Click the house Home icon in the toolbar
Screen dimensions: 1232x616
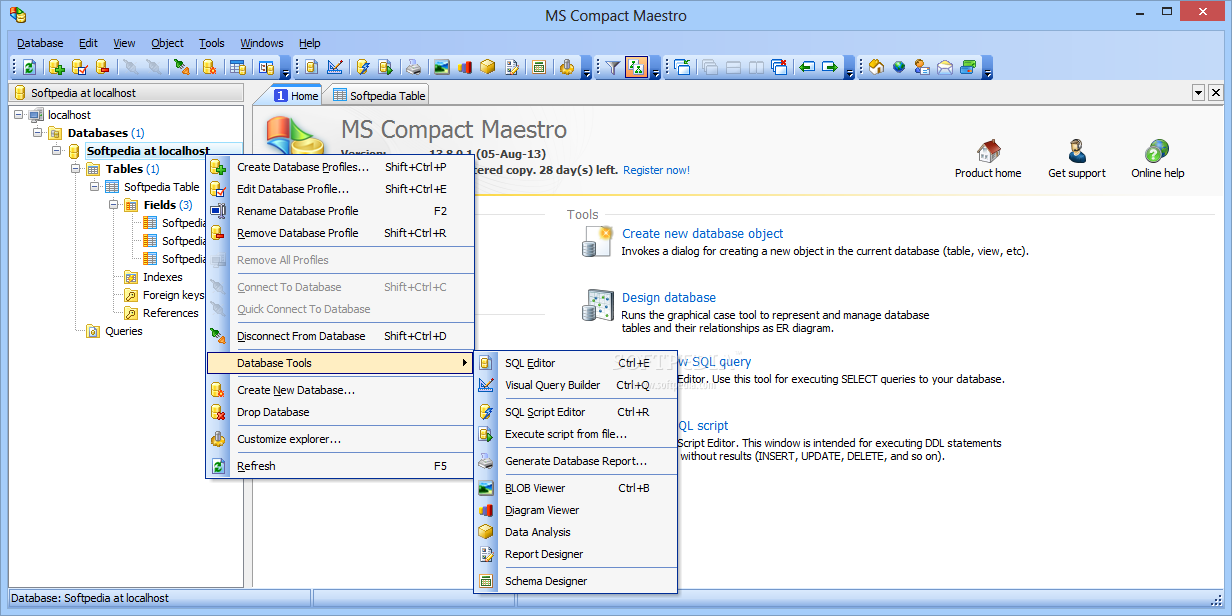tap(876, 67)
